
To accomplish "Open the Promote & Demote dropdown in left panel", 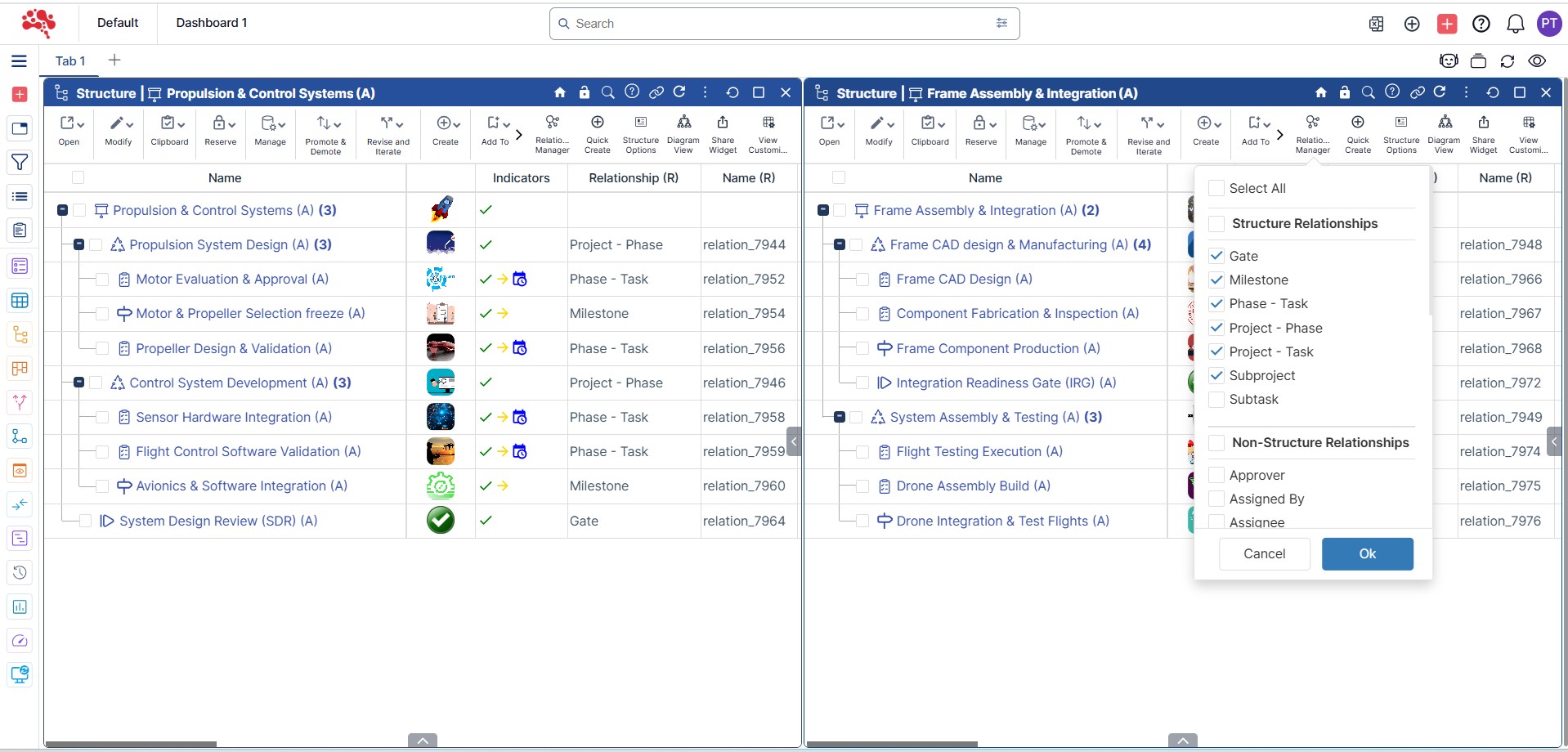I will (x=325, y=132).
